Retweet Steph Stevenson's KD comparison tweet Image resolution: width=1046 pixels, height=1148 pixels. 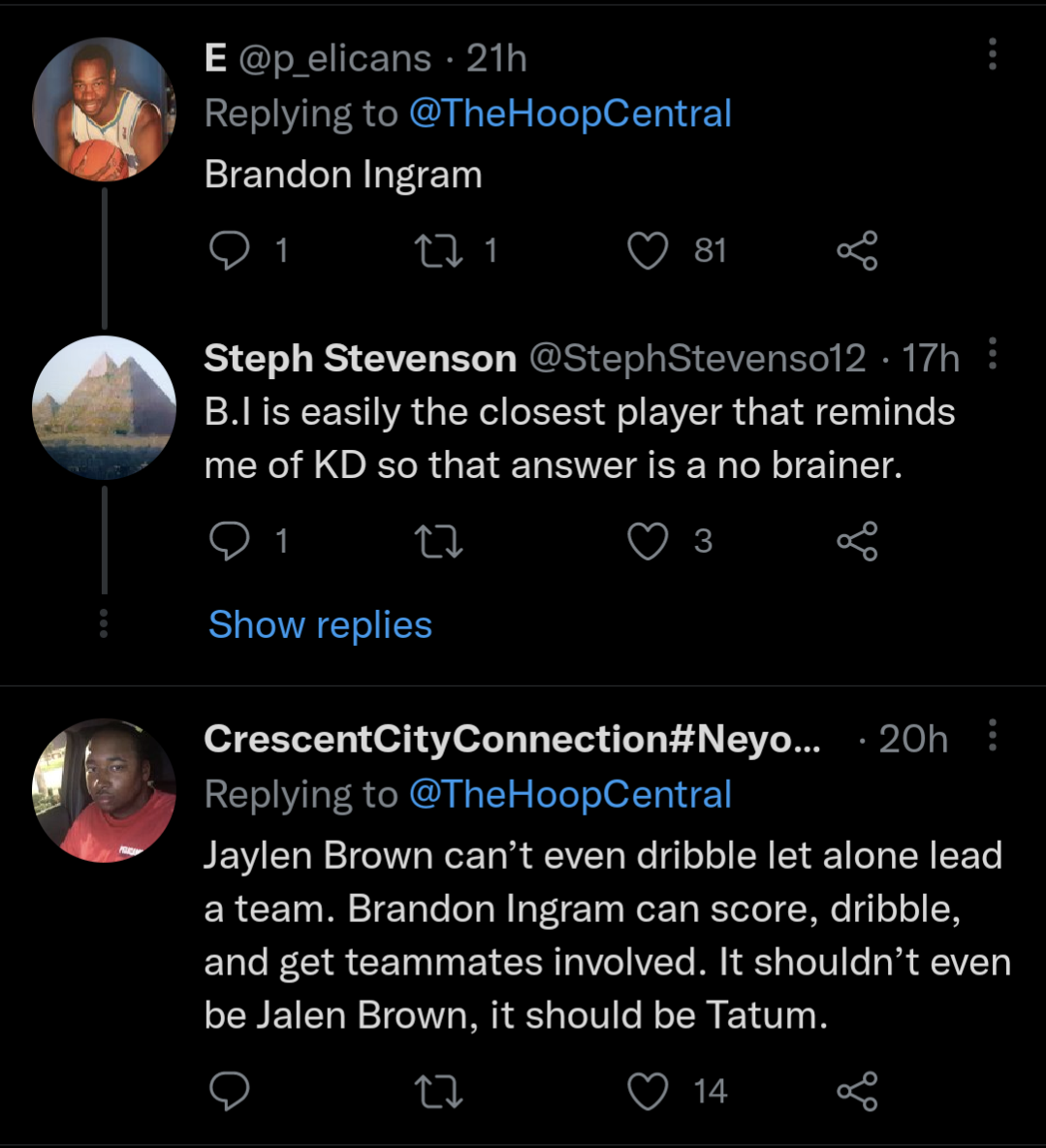438,540
